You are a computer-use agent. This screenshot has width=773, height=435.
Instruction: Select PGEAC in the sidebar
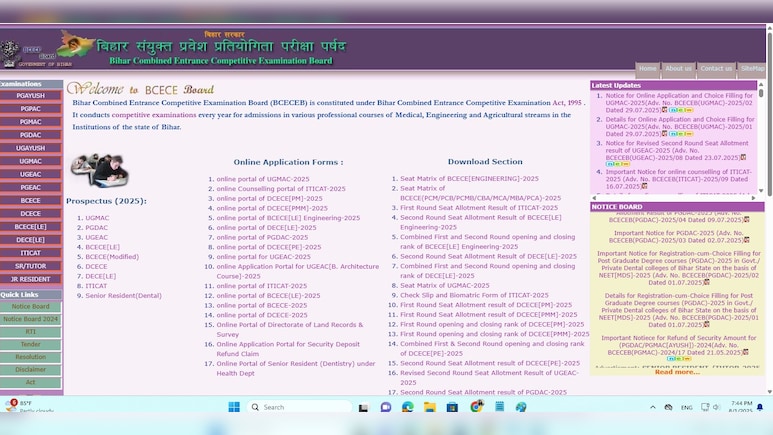tap(31, 187)
